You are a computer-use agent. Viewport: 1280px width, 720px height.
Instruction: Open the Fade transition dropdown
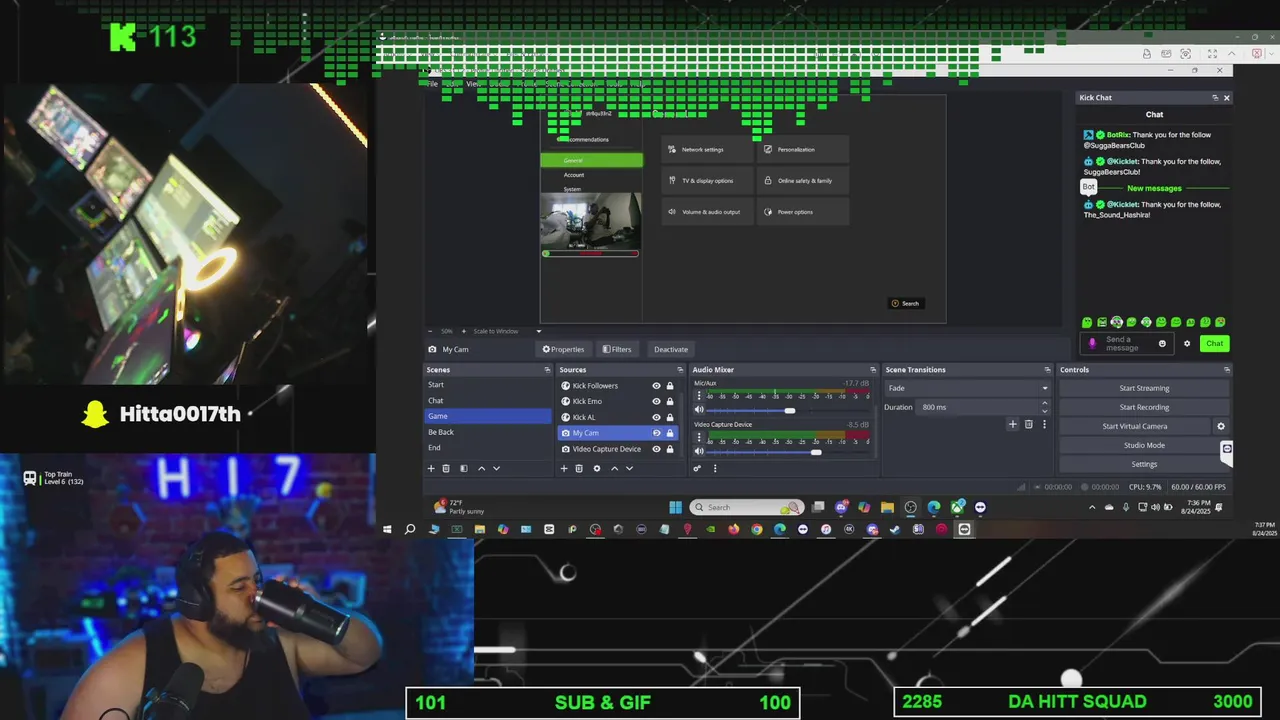pos(967,388)
